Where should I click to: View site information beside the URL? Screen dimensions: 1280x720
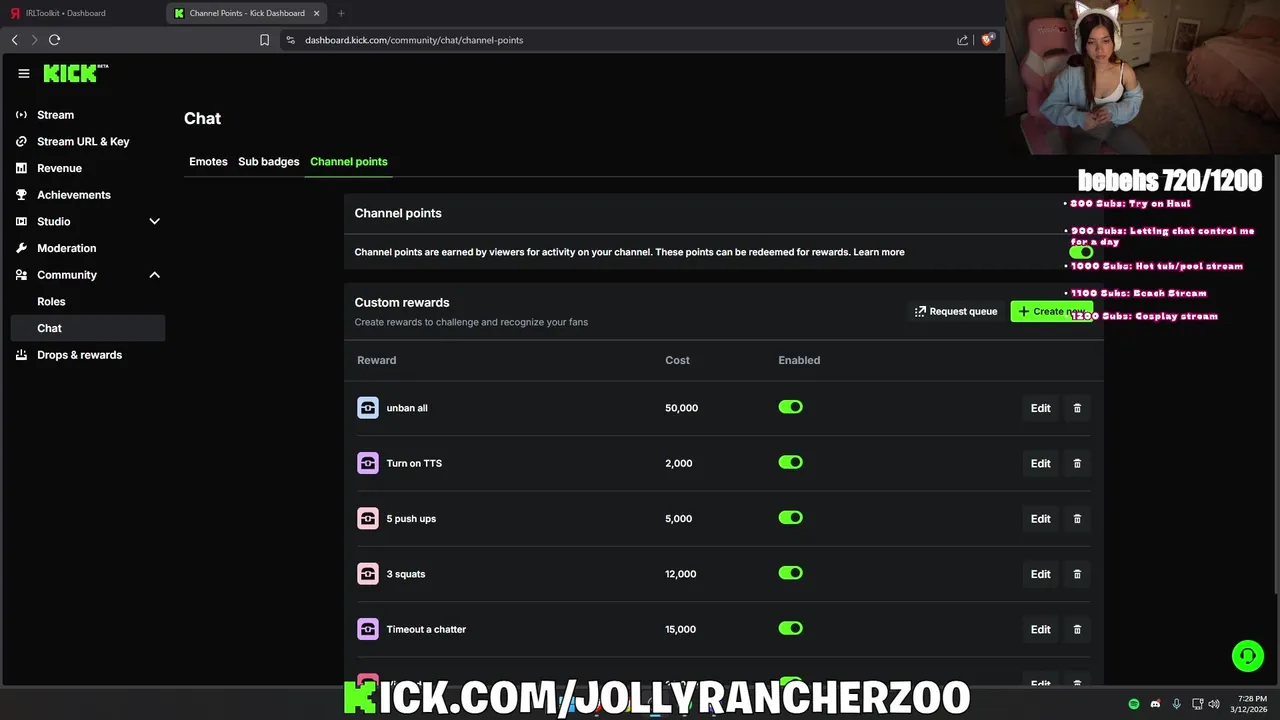(x=290, y=40)
